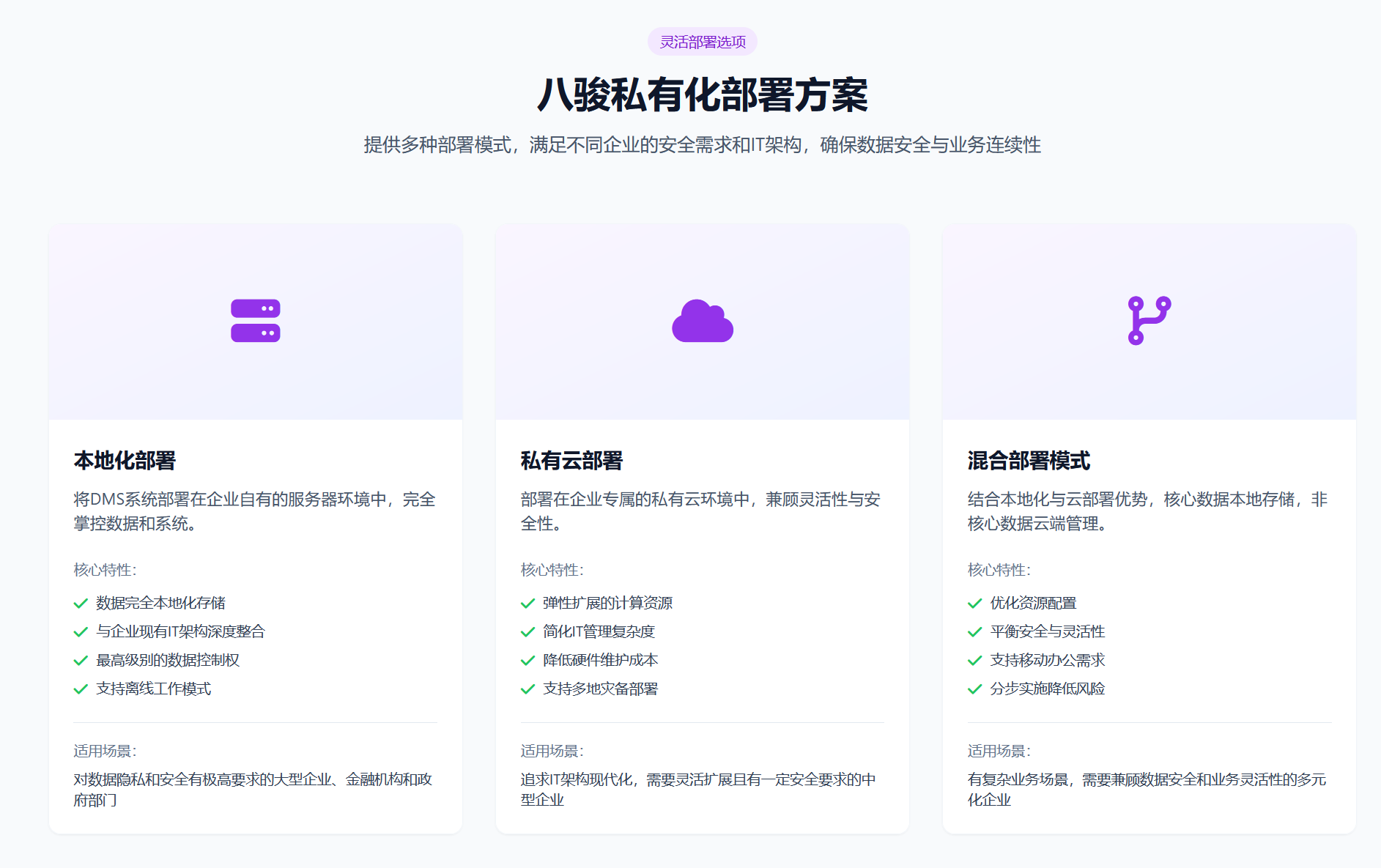Open the 灵活部署选项 badge
Screen dimensions: 1381x868
pyautogui.click(x=703, y=41)
